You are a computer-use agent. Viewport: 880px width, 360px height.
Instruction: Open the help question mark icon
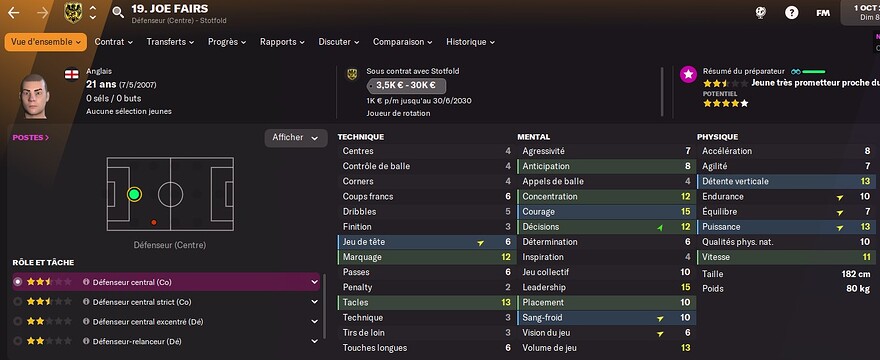point(791,12)
